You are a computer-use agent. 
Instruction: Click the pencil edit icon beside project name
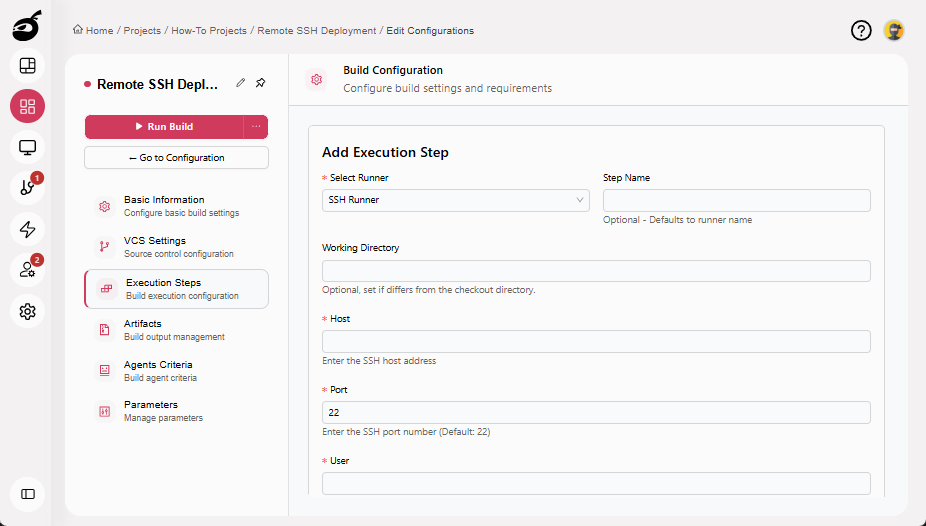click(x=240, y=83)
